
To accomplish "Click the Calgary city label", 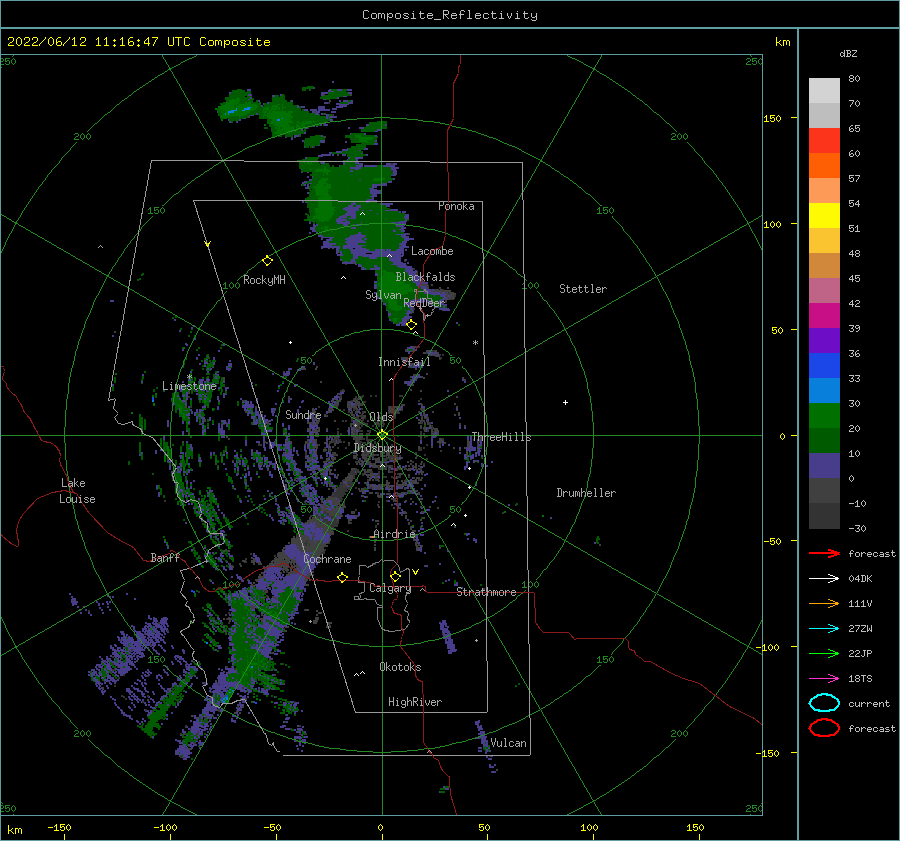I will tap(390, 588).
